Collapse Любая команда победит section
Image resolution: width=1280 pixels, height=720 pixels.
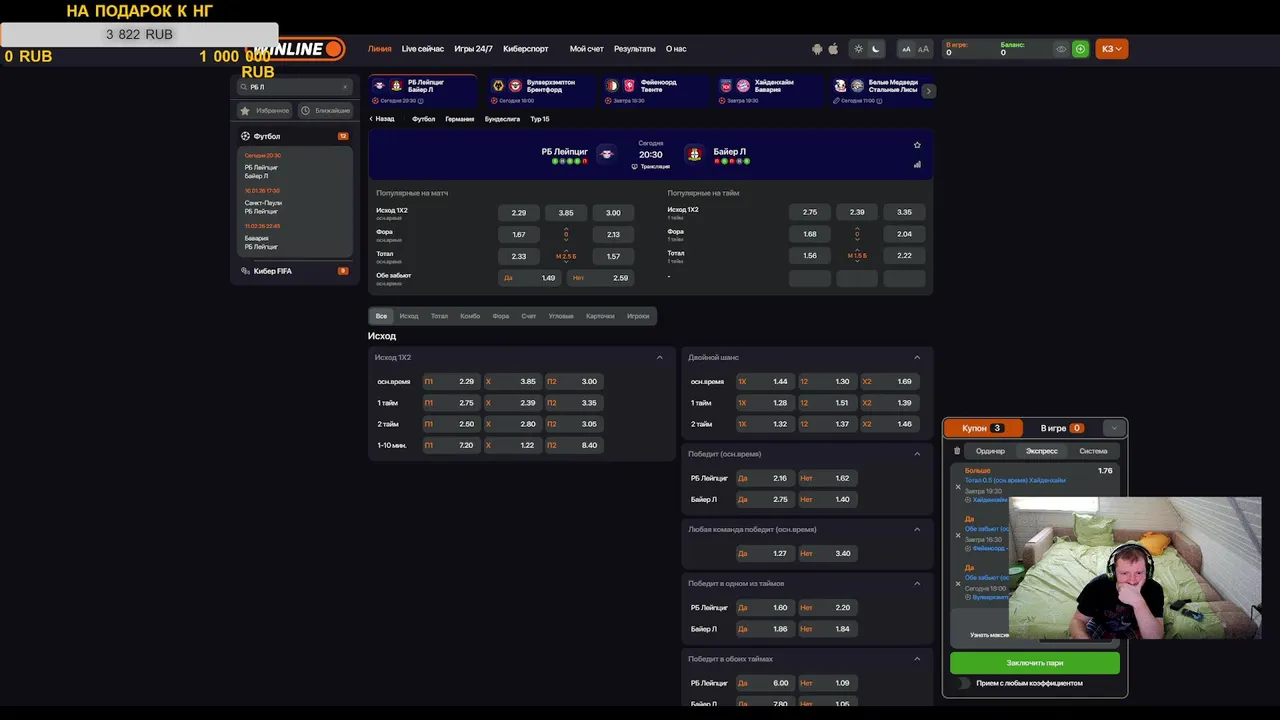(x=917, y=530)
